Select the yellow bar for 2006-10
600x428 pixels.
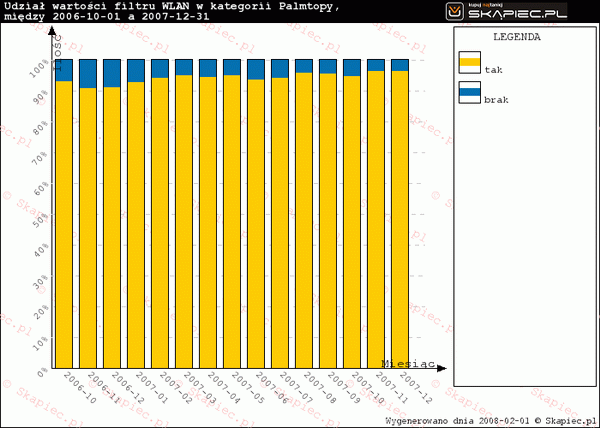coord(64,225)
